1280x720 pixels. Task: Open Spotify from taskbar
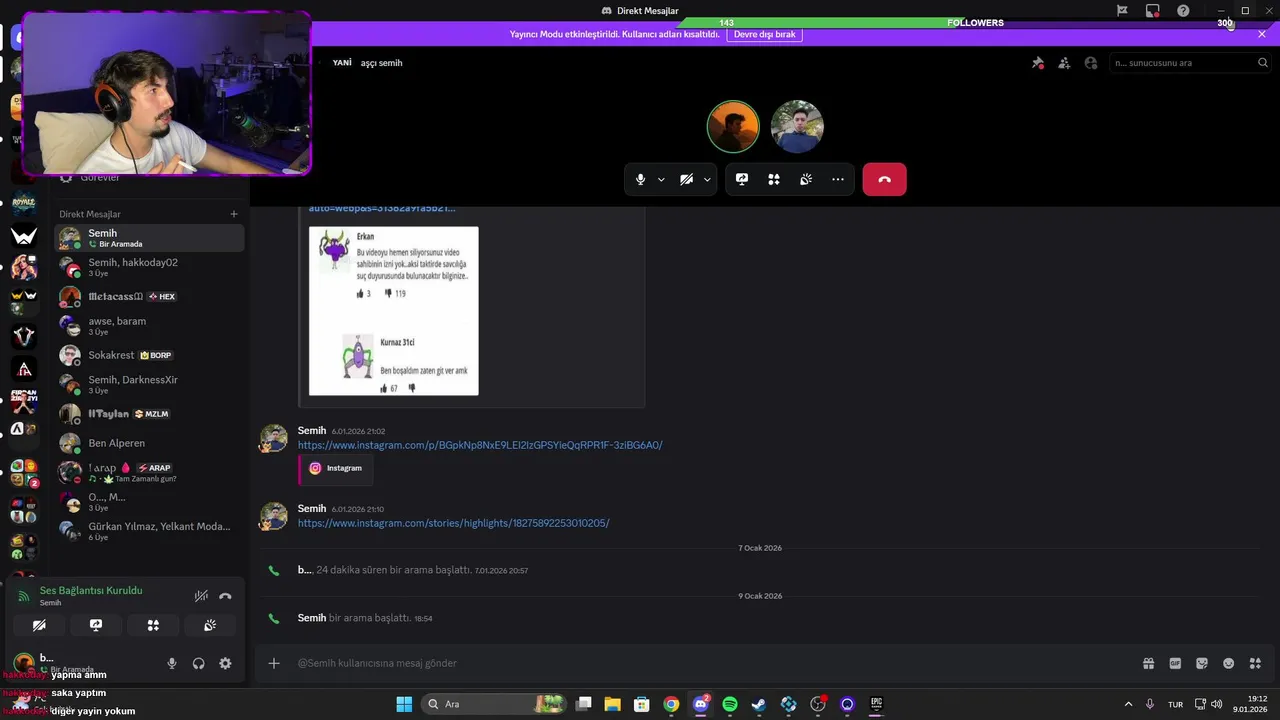[x=730, y=704]
